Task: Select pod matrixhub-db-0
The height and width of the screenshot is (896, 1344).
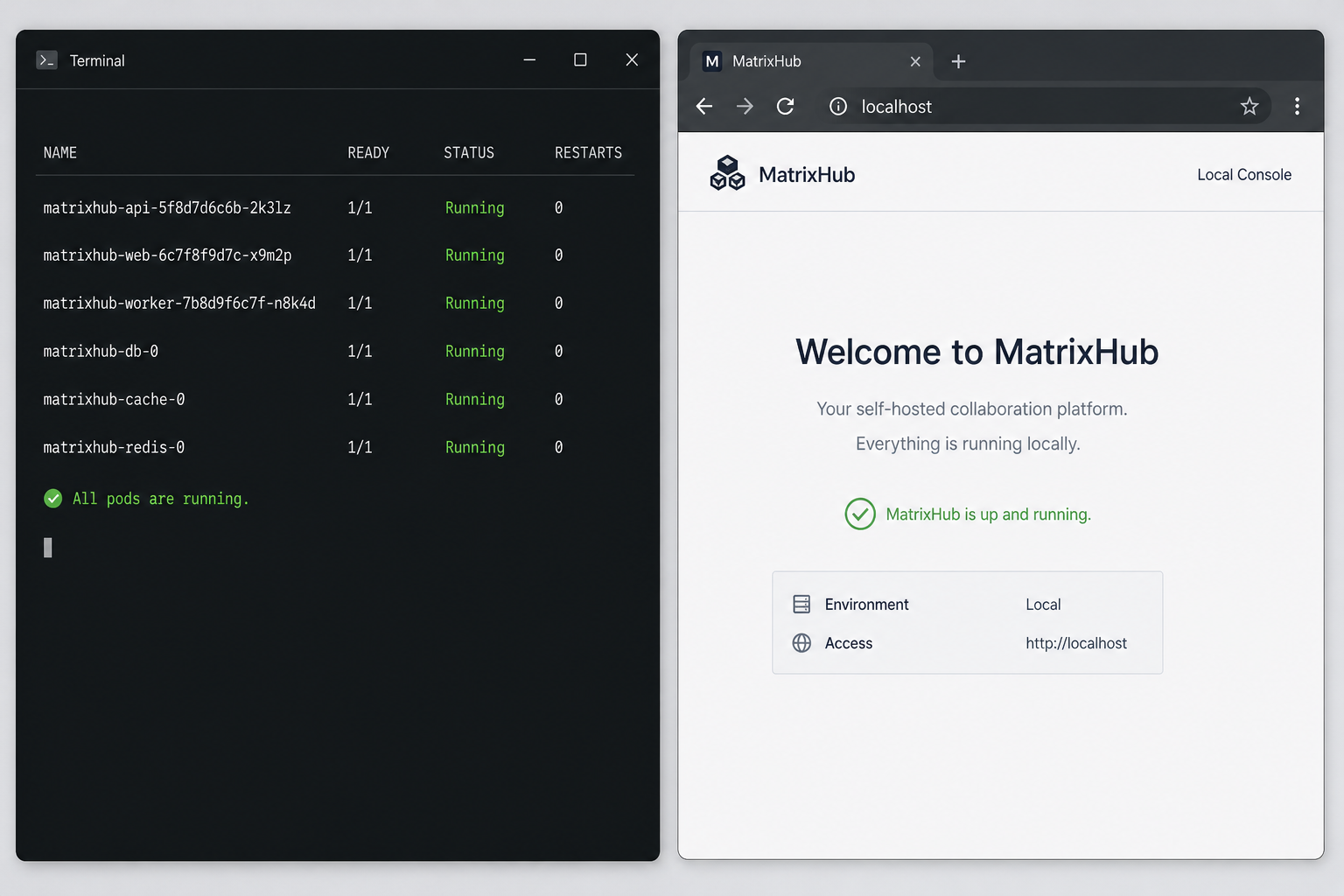Action: 101,352
